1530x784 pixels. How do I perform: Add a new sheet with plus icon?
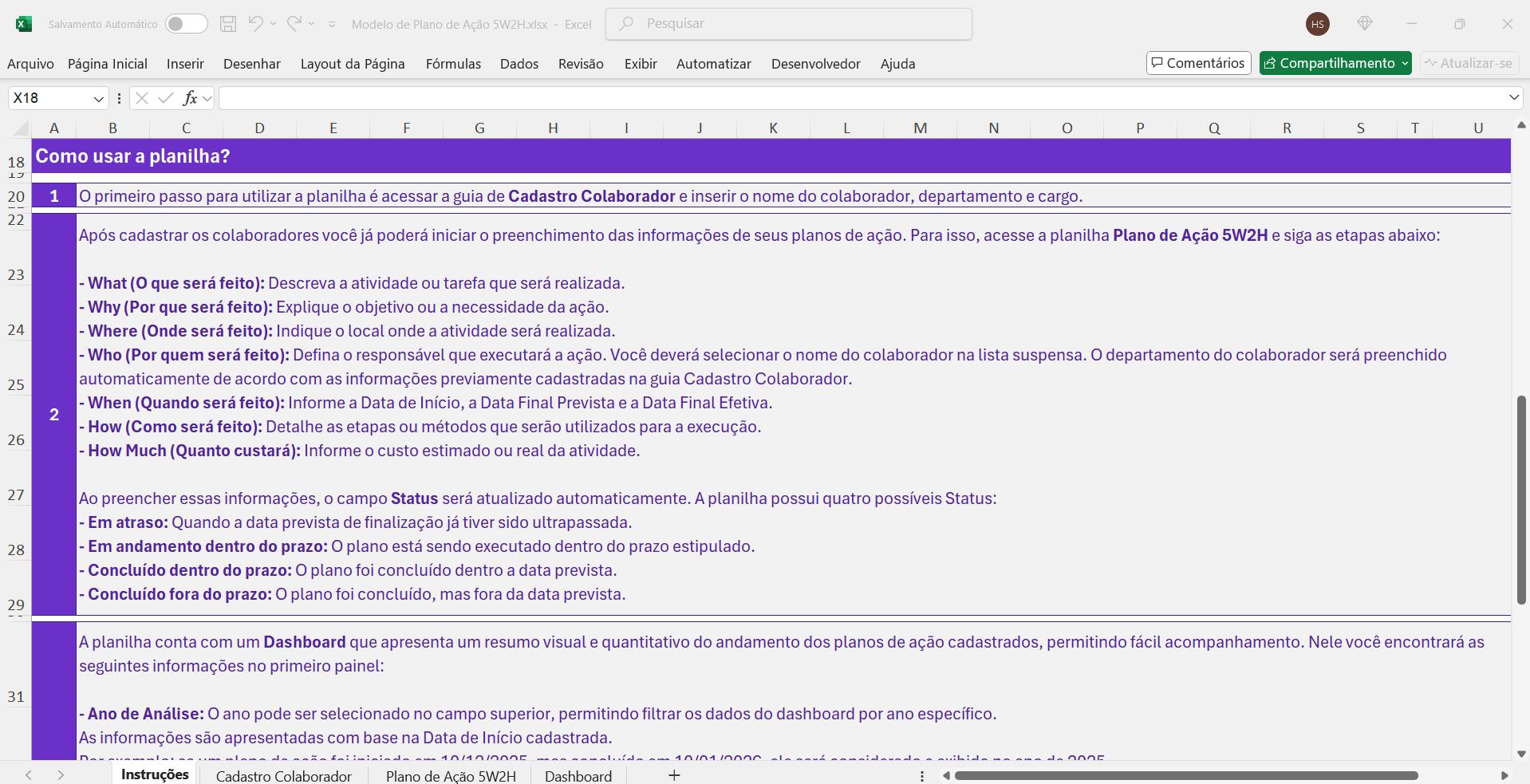(x=674, y=775)
